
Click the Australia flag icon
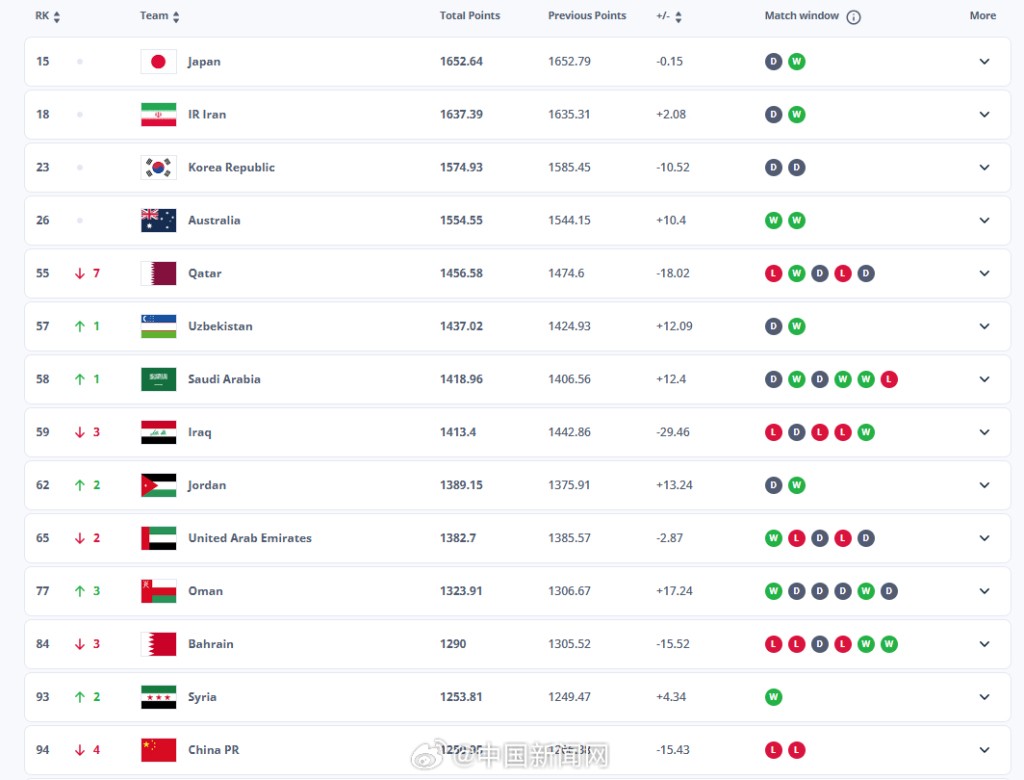pyautogui.click(x=158, y=221)
